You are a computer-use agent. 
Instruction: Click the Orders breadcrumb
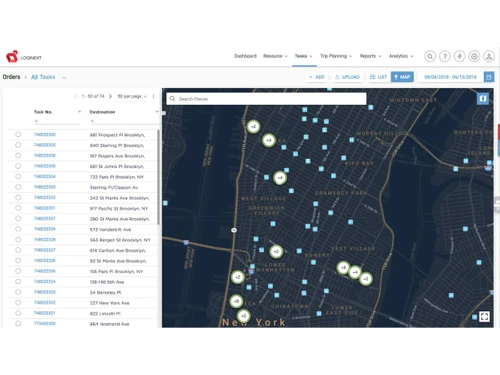click(11, 77)
